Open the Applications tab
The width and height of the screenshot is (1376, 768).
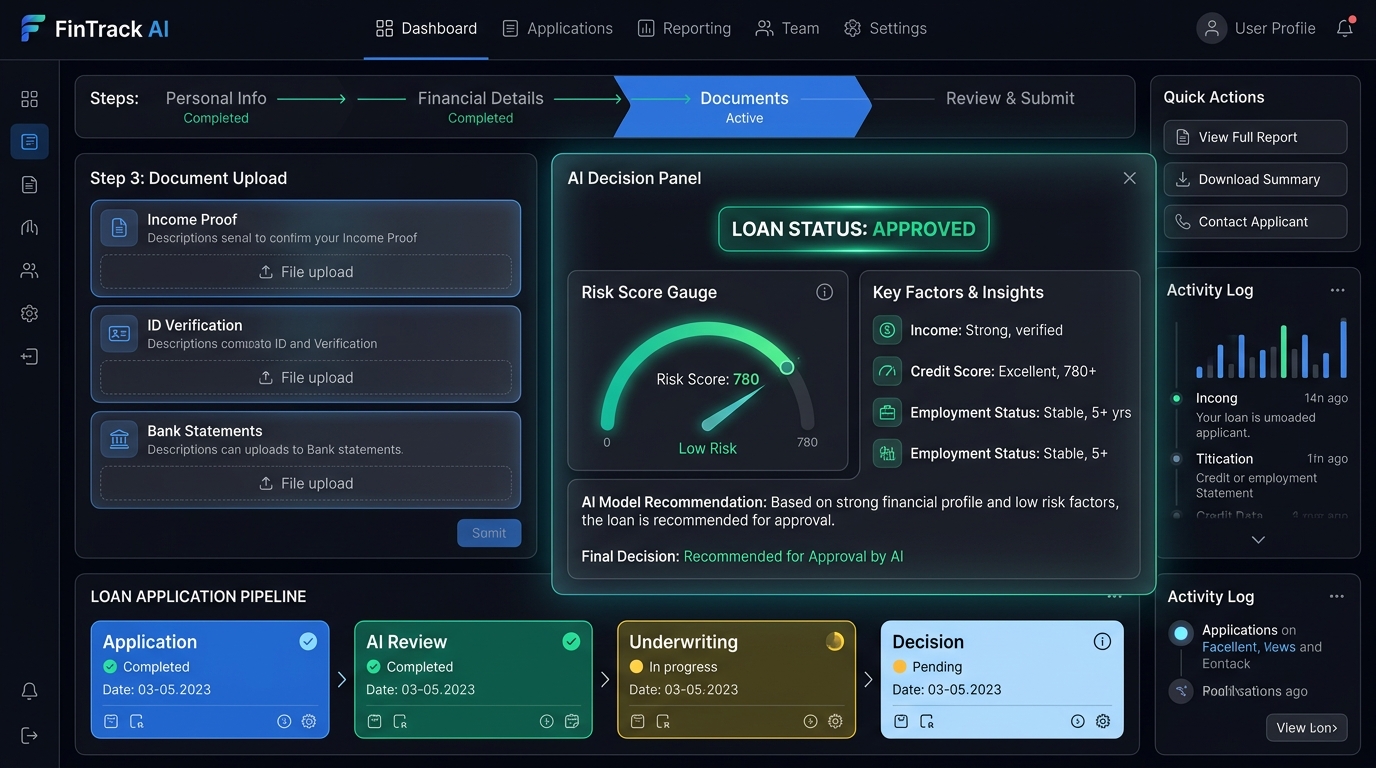[557, 28]
